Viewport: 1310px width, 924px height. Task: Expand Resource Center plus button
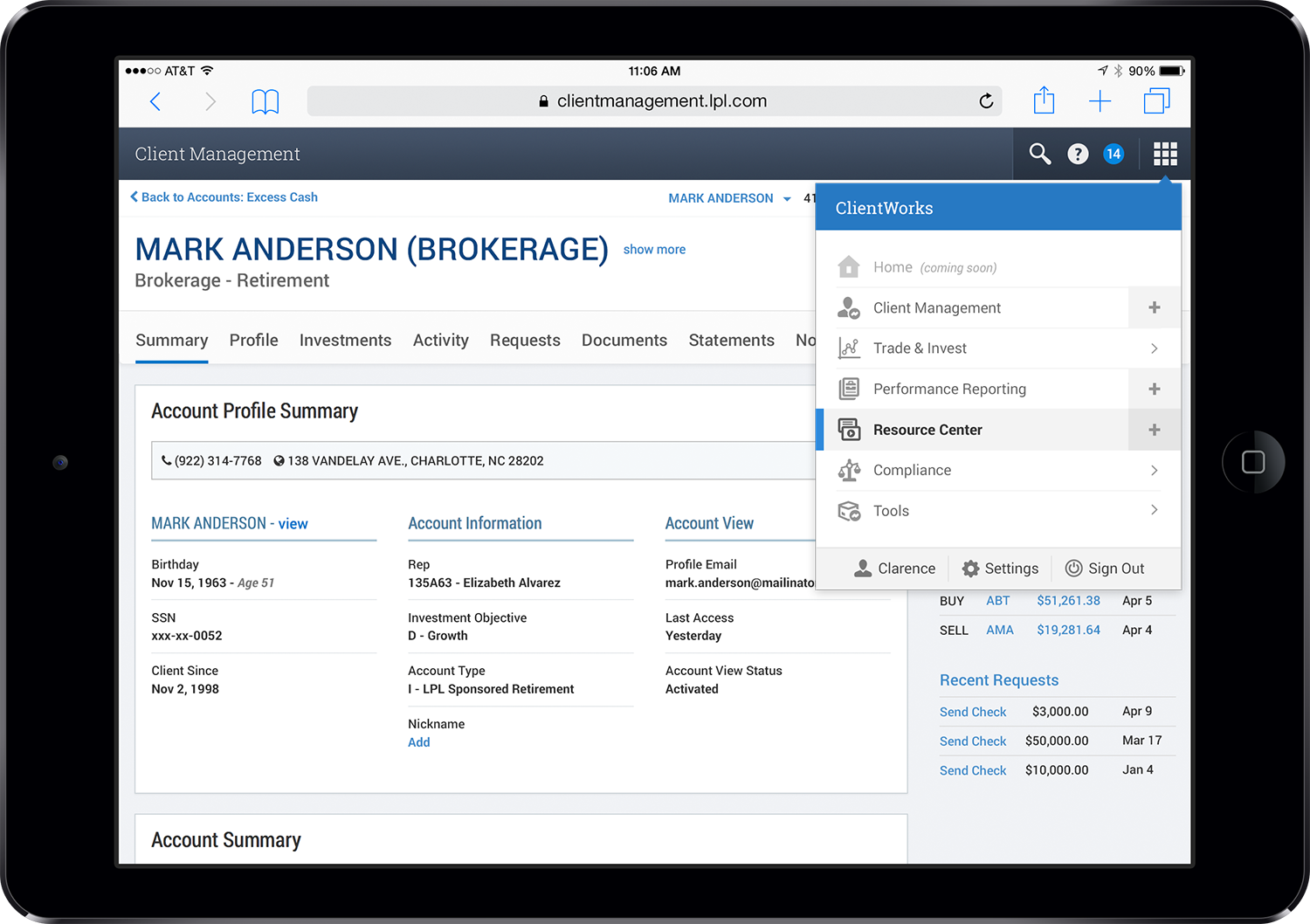[x=1154, y=430]
